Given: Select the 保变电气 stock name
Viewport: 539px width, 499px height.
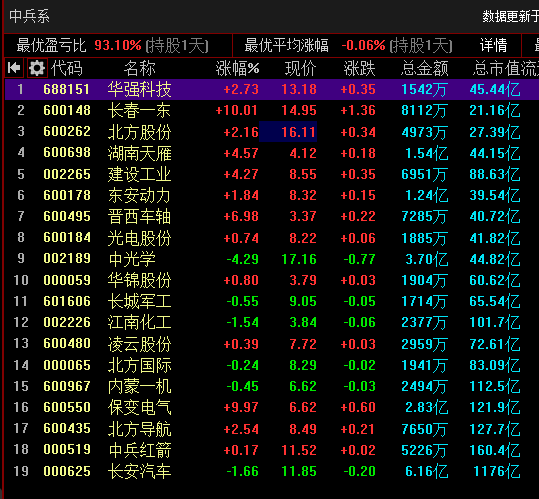Looking at the screenshot, I should point(140,407).
